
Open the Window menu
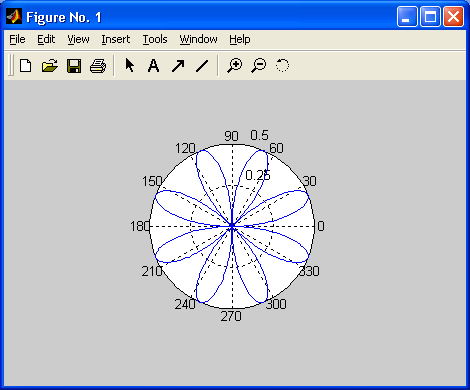[x=198, y=39]
